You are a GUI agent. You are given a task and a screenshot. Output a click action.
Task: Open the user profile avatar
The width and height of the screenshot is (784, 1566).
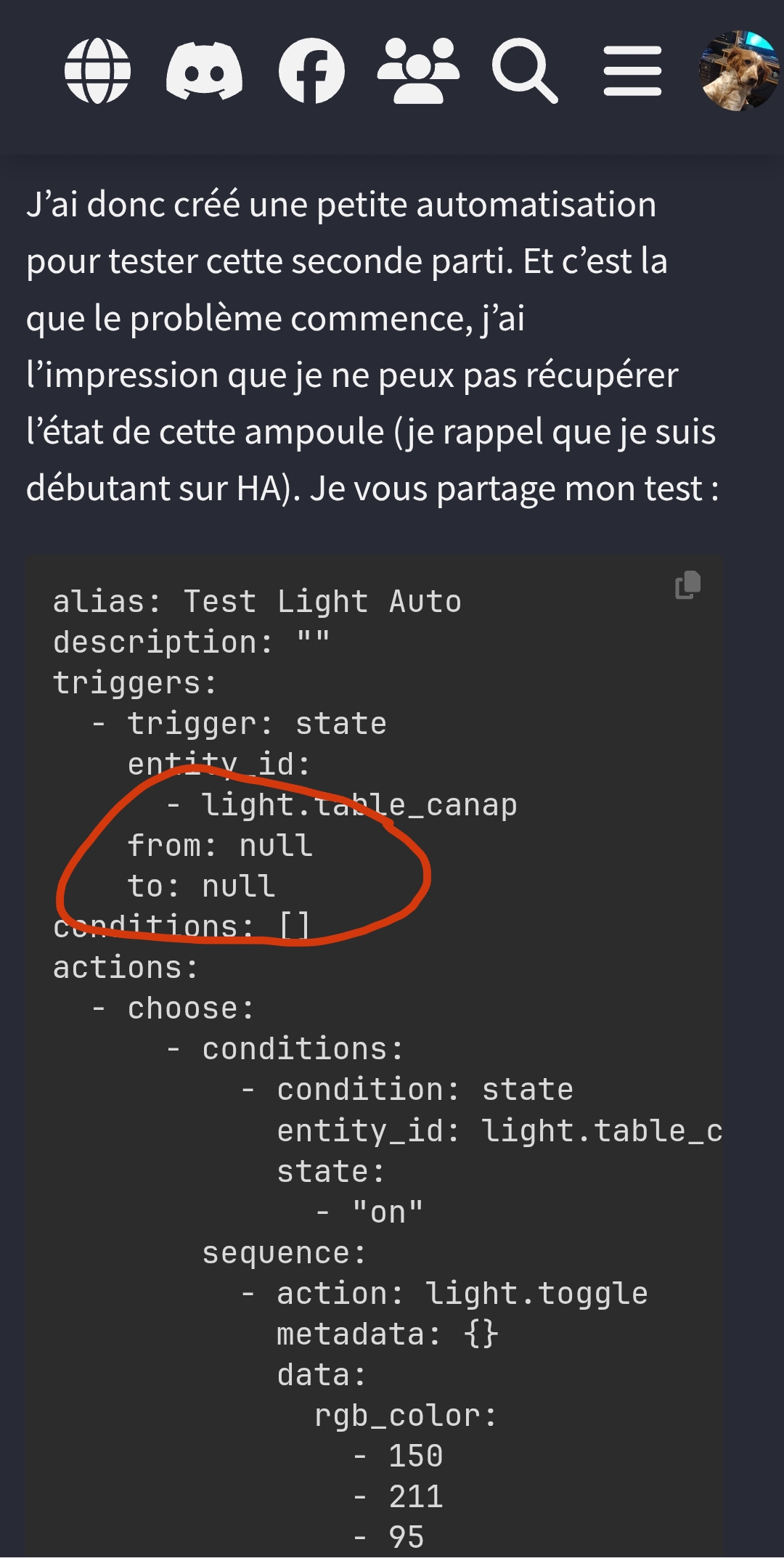pos(738,71)
